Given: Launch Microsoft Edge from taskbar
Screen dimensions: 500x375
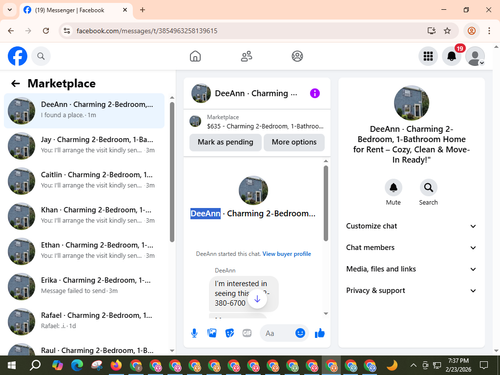Looking at the screenshot, I should [x=77, y=365].
